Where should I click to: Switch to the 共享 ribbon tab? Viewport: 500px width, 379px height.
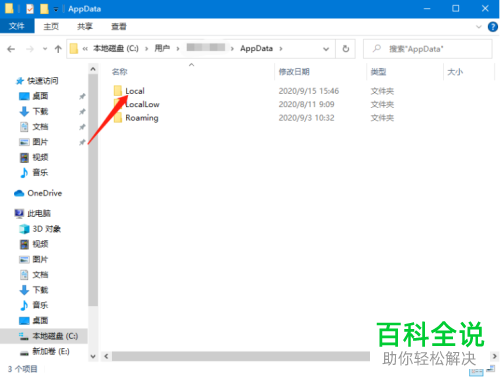coord(85,26)
